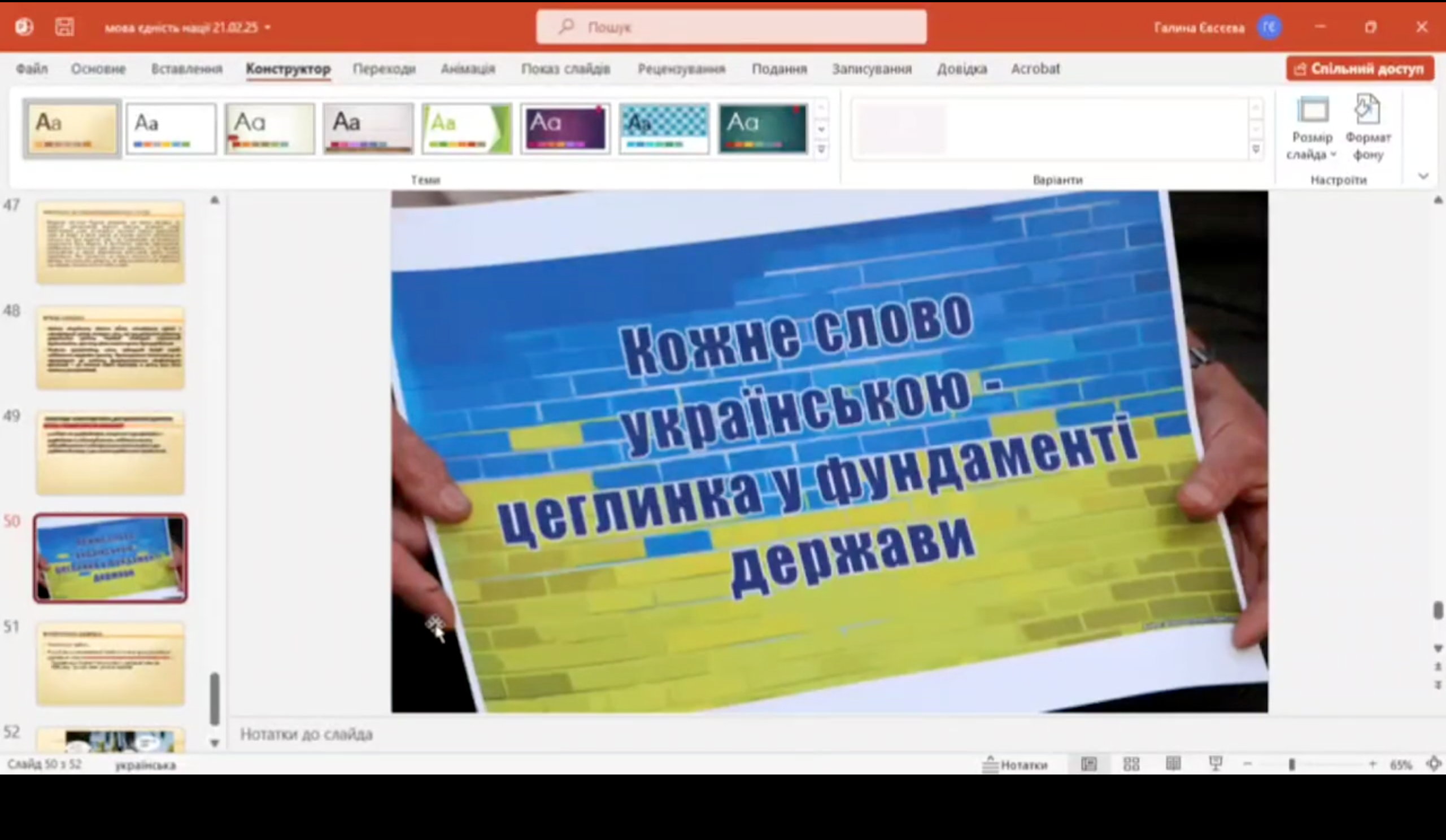Open file name dropdown arrow in title bar
1446x840 pixels.
click(x=267, y=28)
